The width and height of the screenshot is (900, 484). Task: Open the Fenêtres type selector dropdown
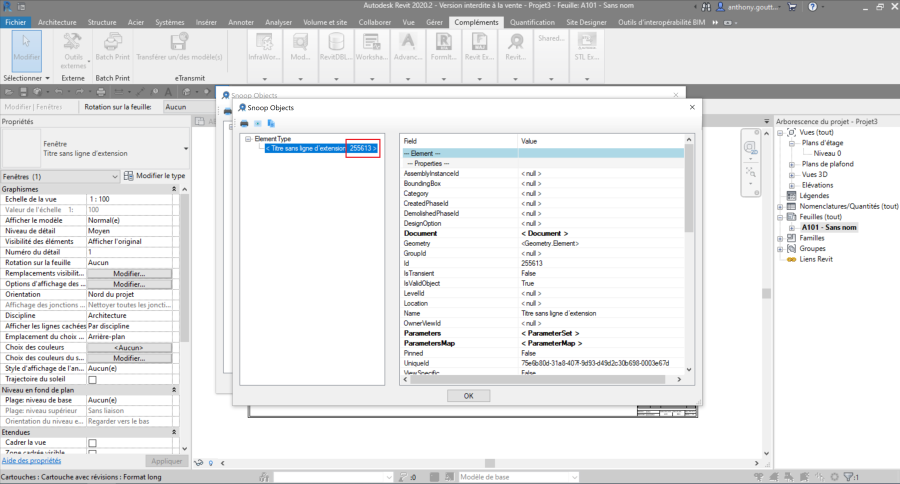coord(115,176)
